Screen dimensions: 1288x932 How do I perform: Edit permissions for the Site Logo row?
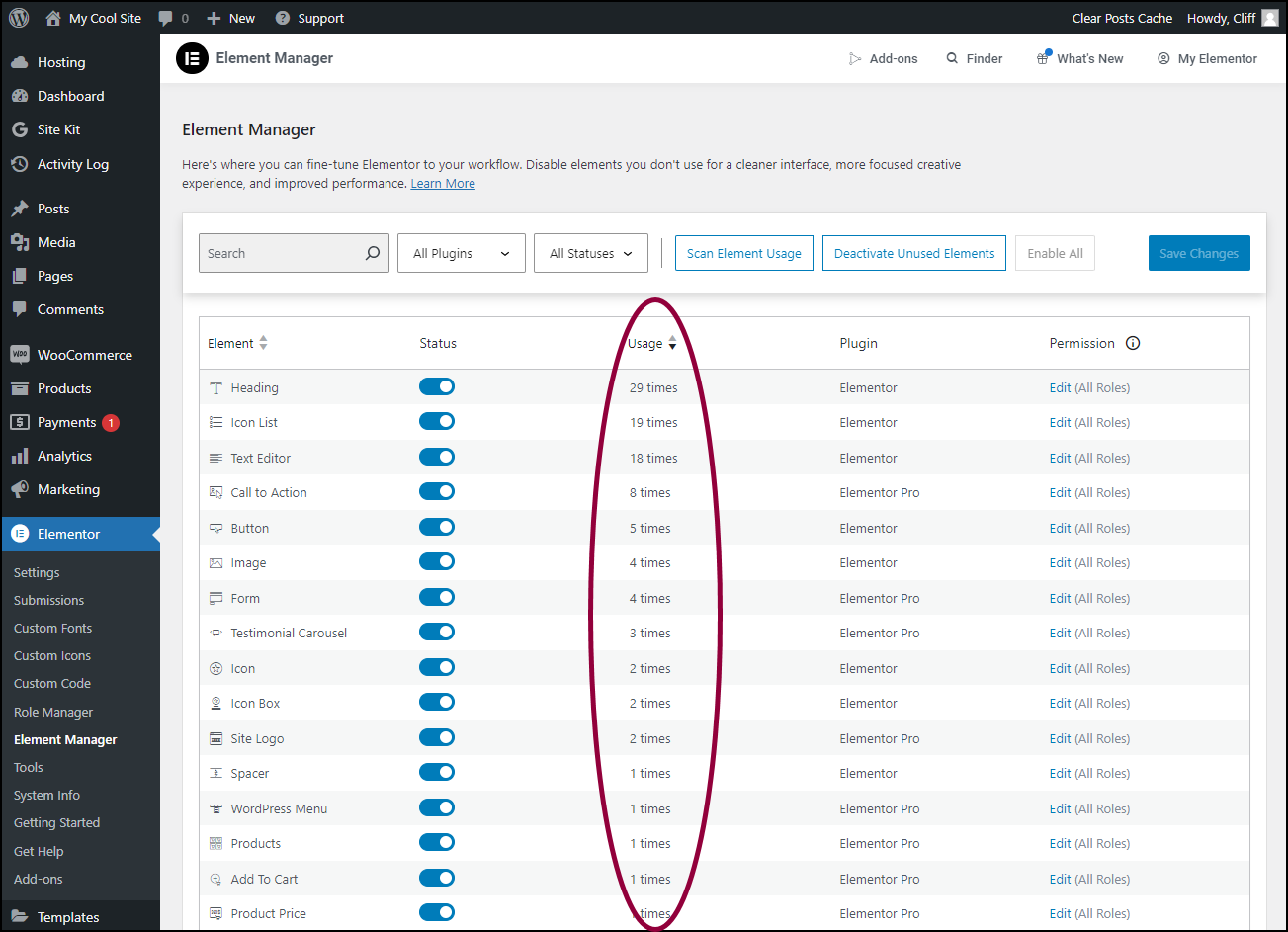pos(1060,738)
